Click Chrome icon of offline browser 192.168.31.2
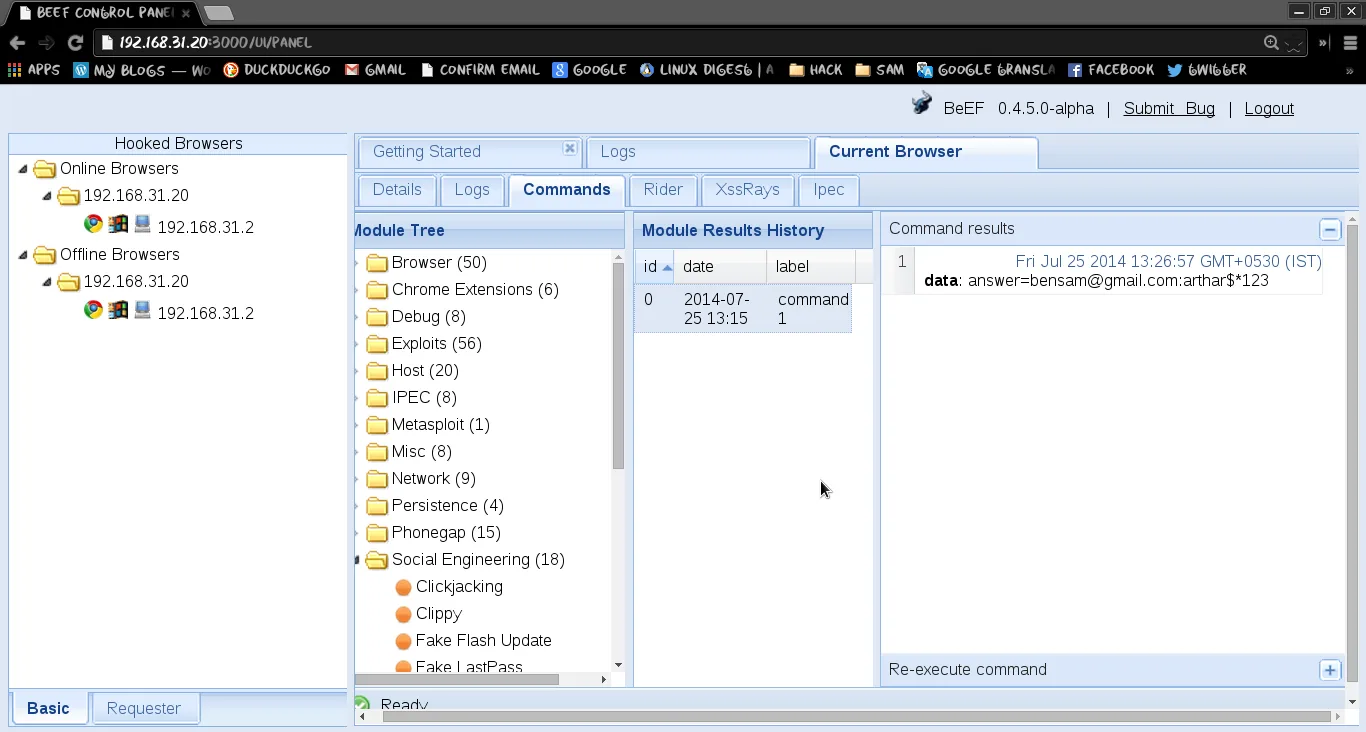 (x=93, y=310)
